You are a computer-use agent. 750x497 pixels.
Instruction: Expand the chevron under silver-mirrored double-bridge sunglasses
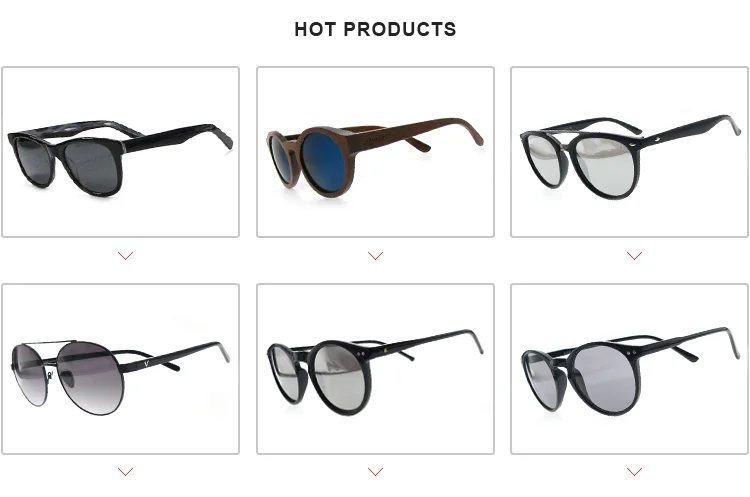[634, 256]
